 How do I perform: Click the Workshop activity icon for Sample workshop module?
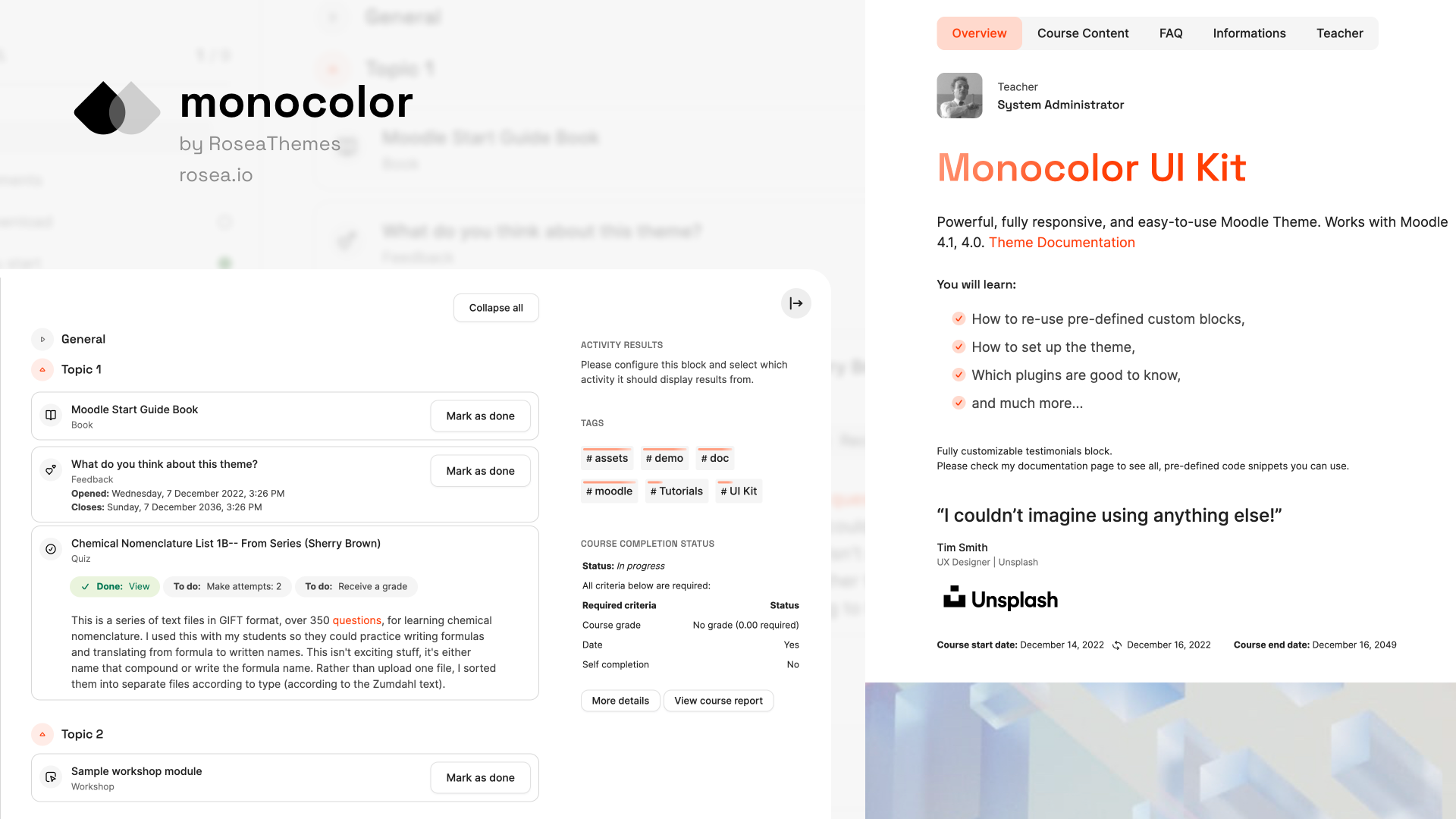coord(51,777)
